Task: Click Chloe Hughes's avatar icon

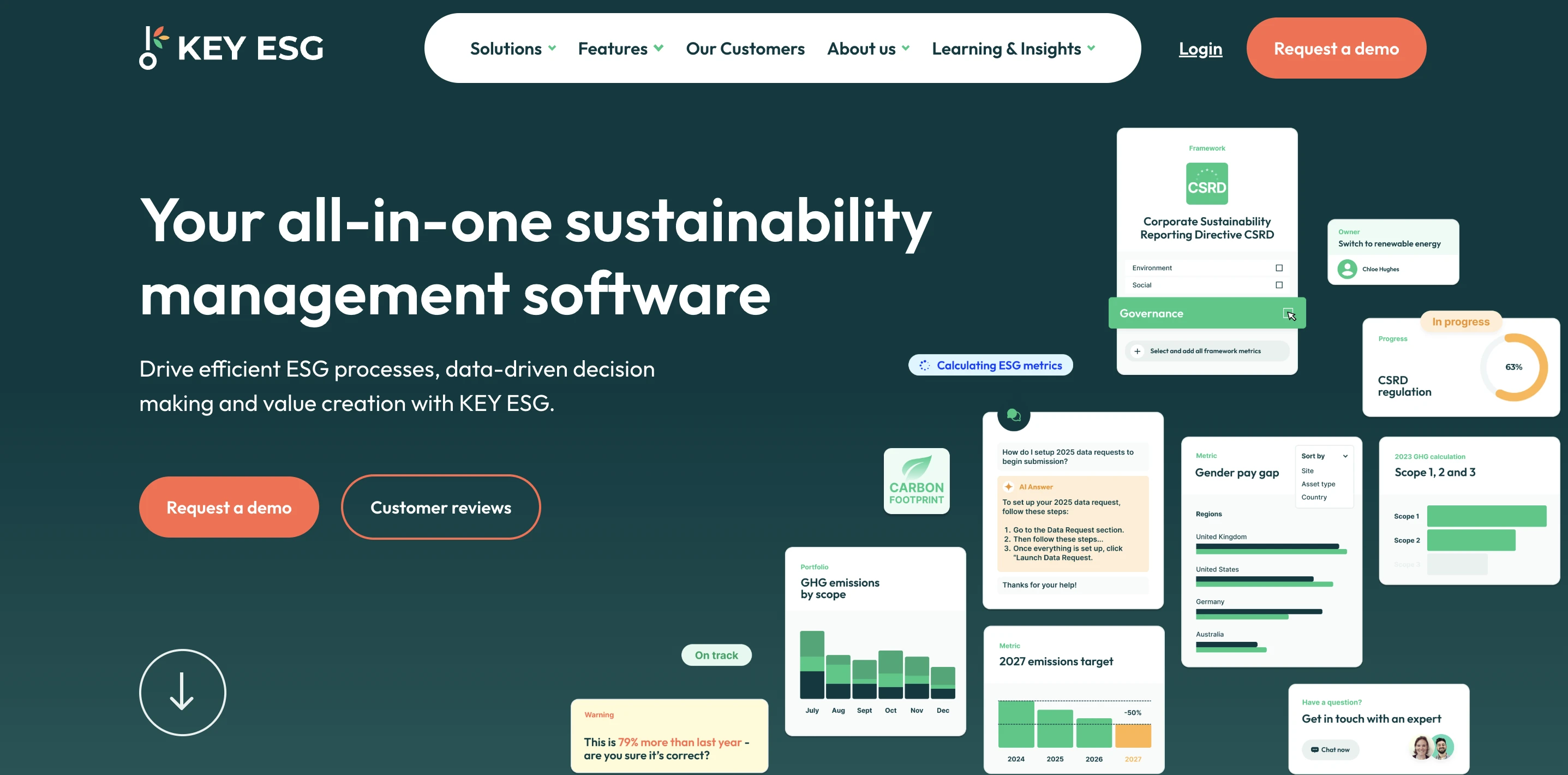Action: click(1348, 269)
